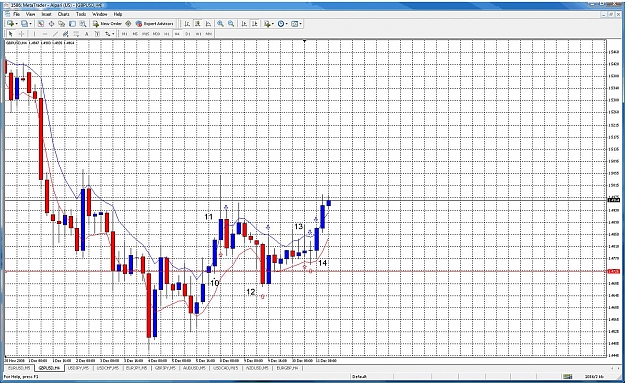Expand the New Chart dropdown arrow

coord(17,24)
